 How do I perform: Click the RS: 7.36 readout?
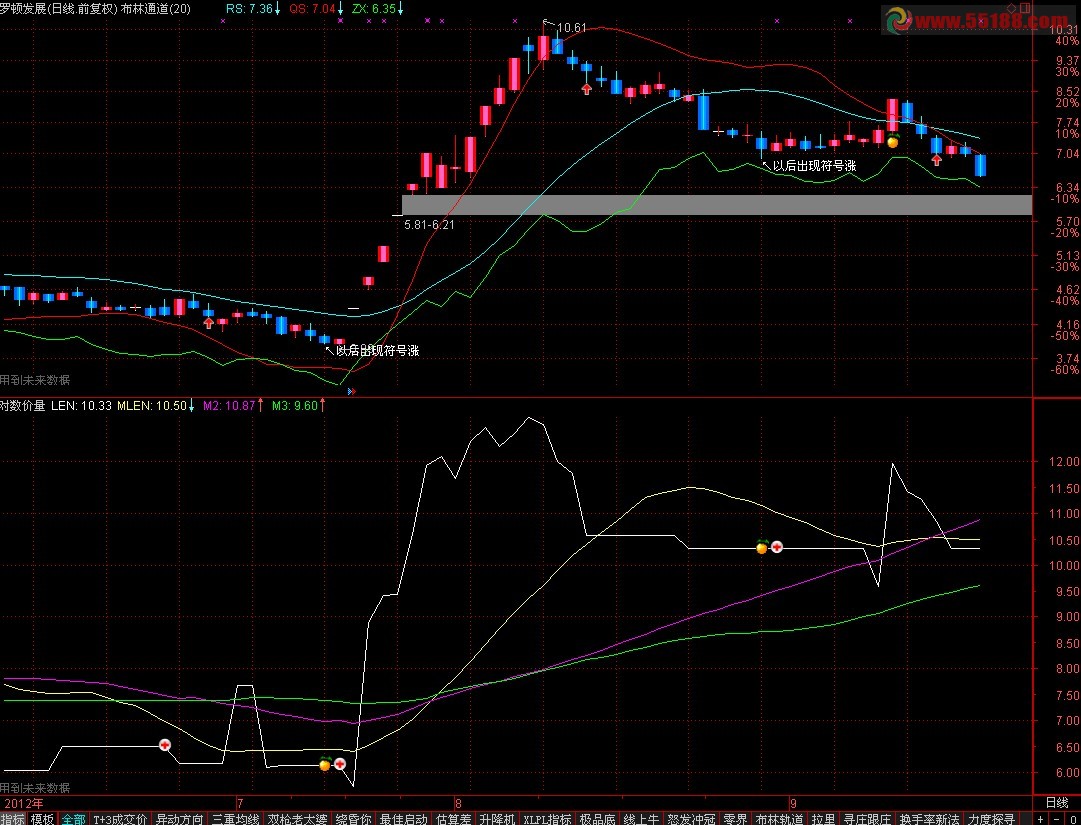(250, 9)
